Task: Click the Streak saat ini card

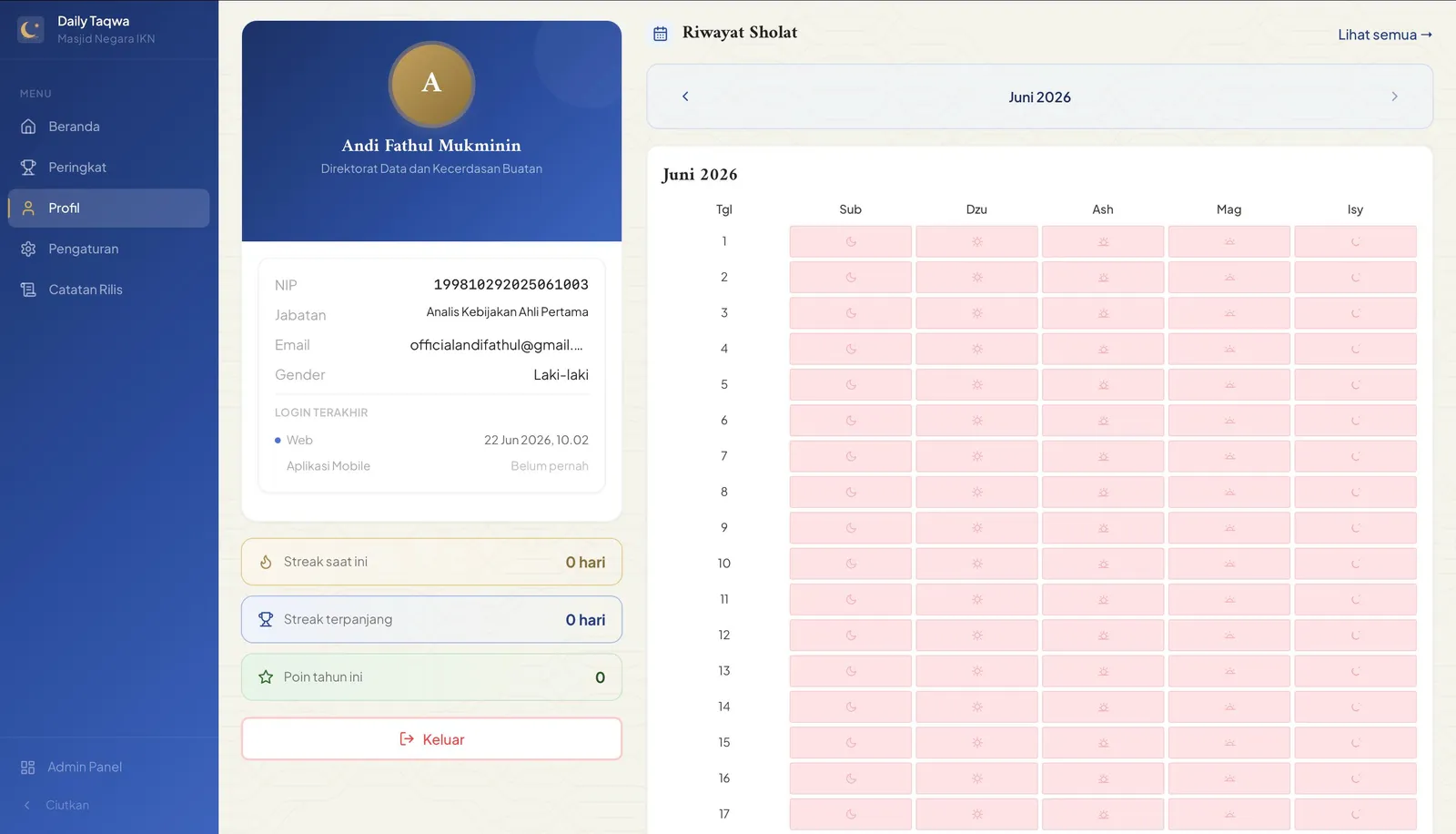Action: pyautogui.click(x=431, y=562)
